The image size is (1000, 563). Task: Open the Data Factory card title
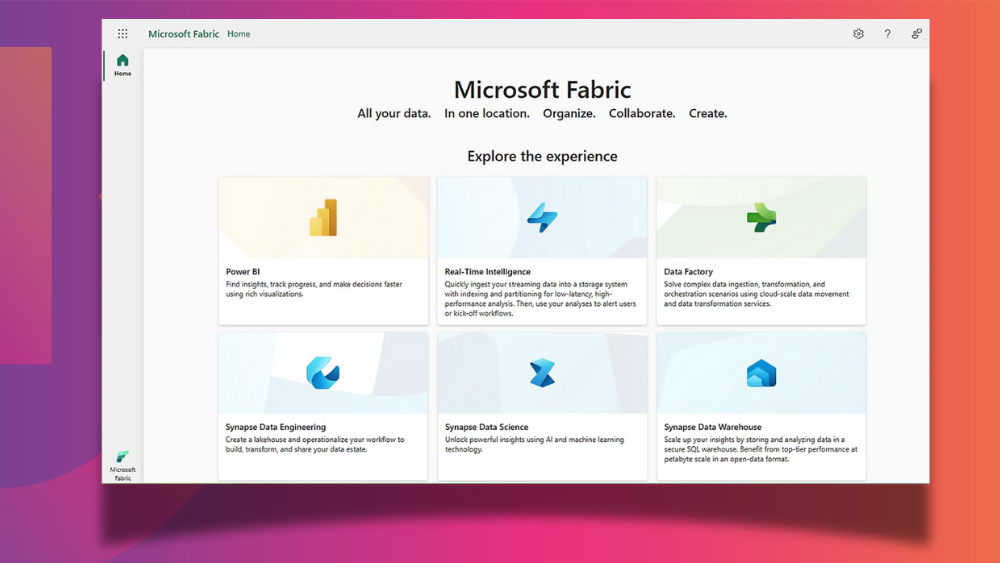[x=688, y=272]
